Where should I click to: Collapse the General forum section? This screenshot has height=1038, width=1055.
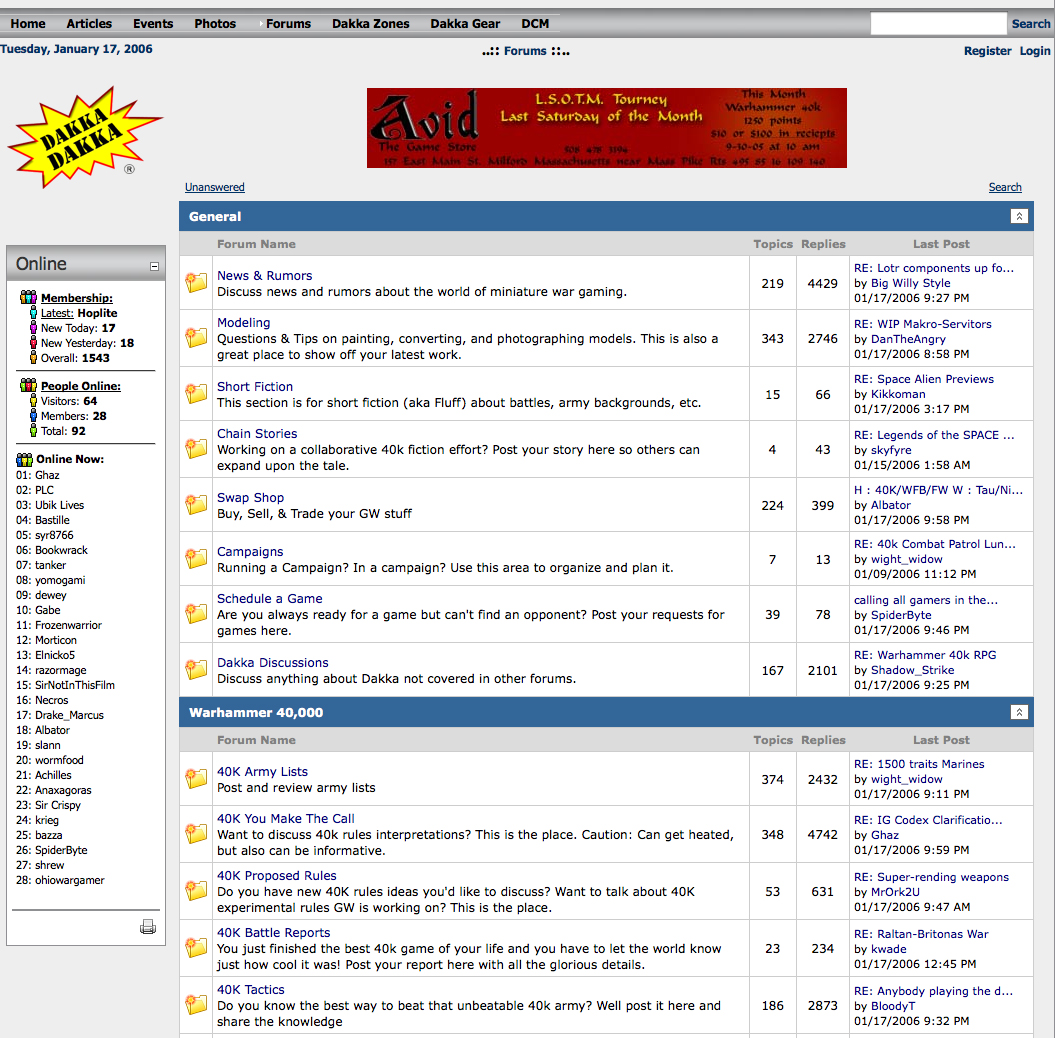1019,216
